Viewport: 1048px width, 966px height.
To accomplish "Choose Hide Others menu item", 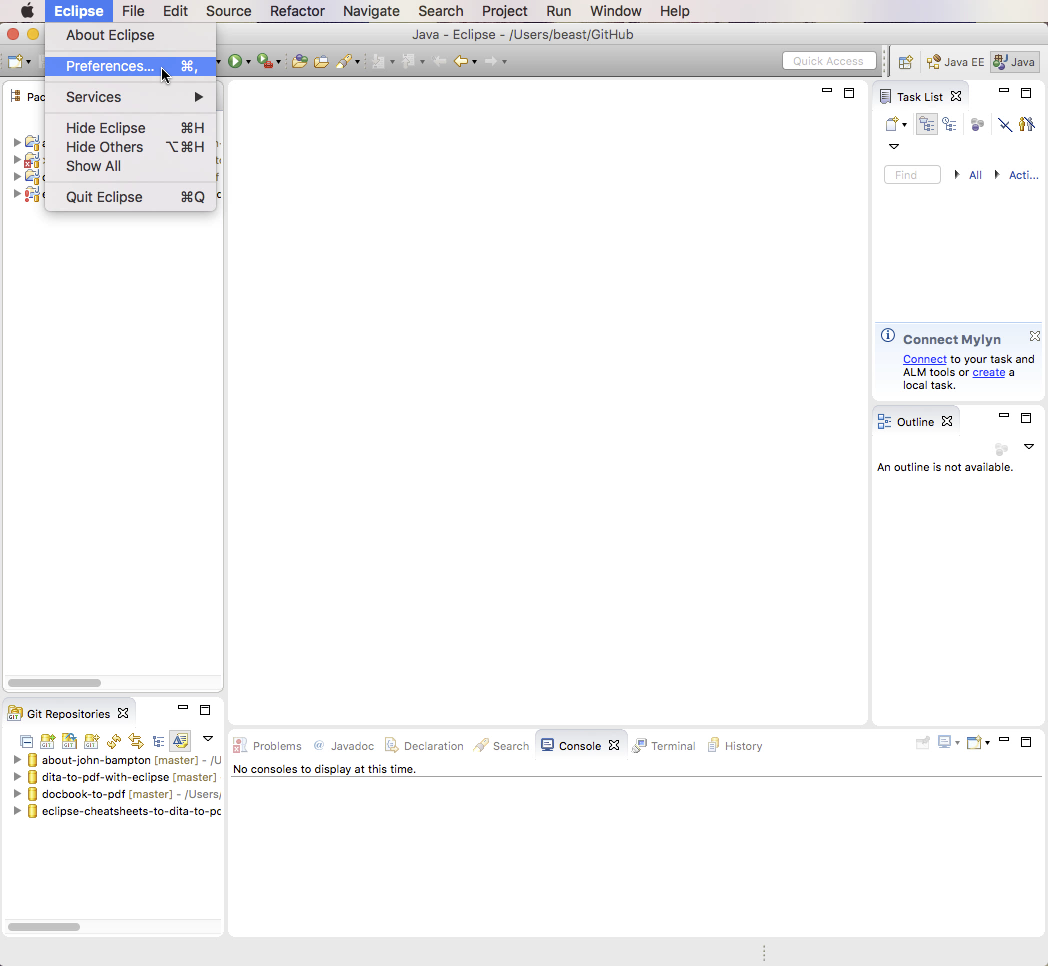I will [130, 147].
